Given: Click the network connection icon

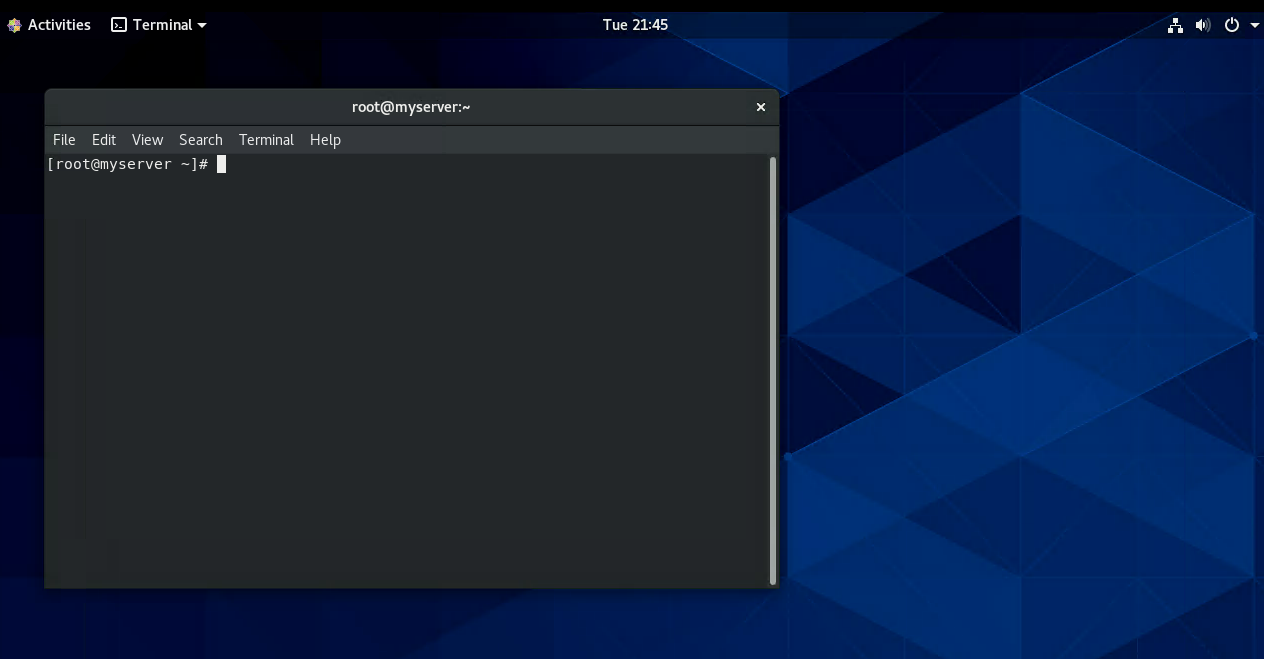Looking at the screenshot, I should point(1175,25).
